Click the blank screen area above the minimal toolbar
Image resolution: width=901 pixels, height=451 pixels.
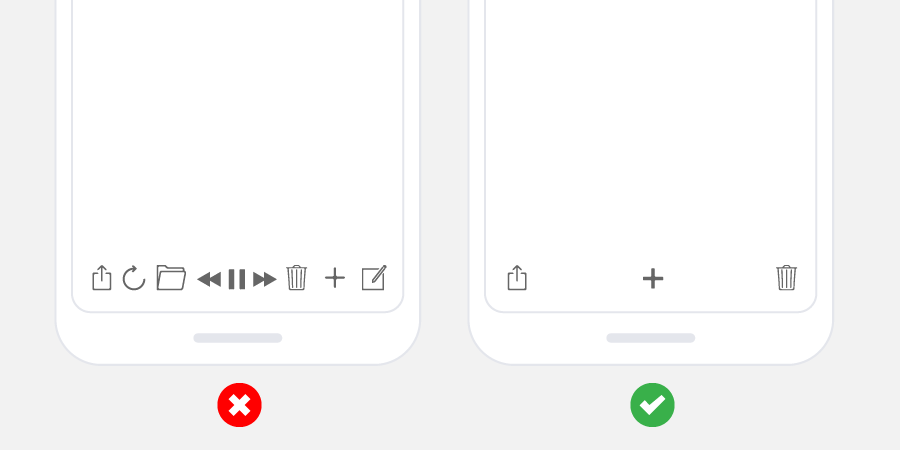click(650, 126)
